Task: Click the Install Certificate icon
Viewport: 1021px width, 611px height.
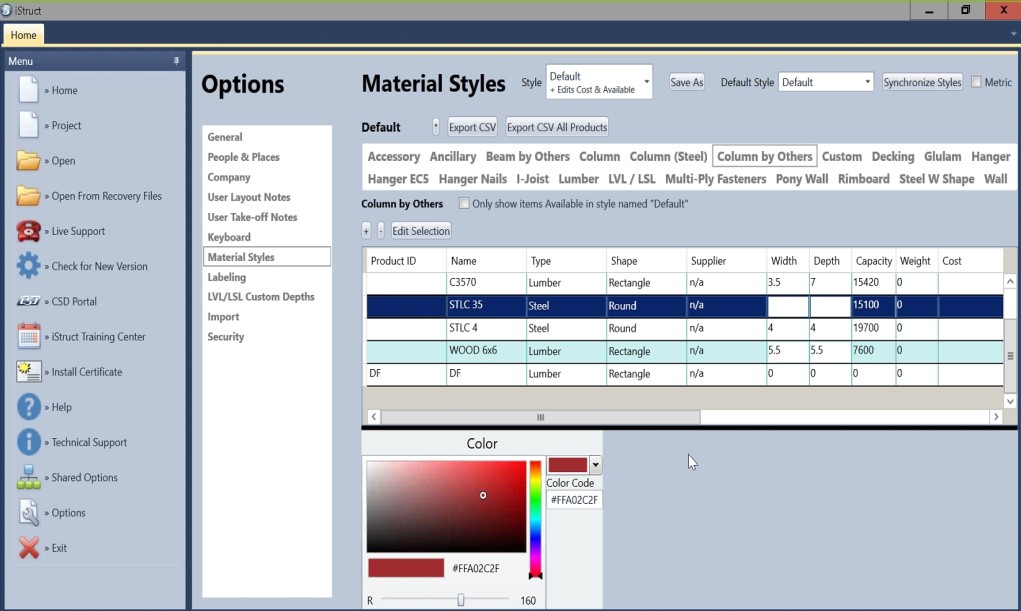Action: [29, 372]
